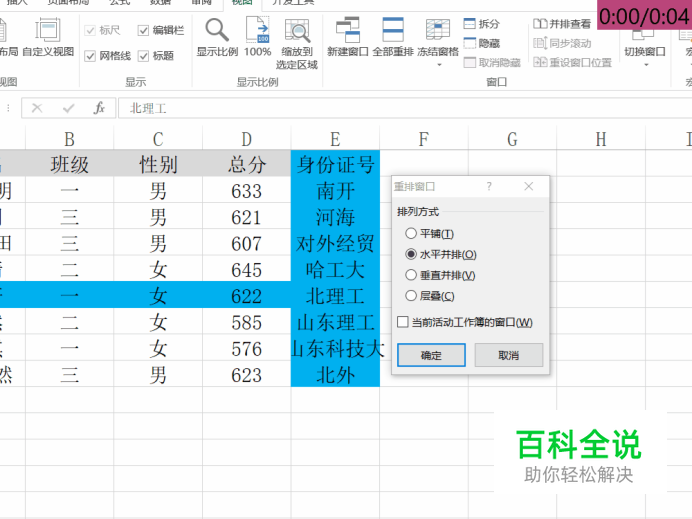Expand the 冻结窗格 dropdown arrow
This screenshot has height=519, width=692.
tap(439, 65)
